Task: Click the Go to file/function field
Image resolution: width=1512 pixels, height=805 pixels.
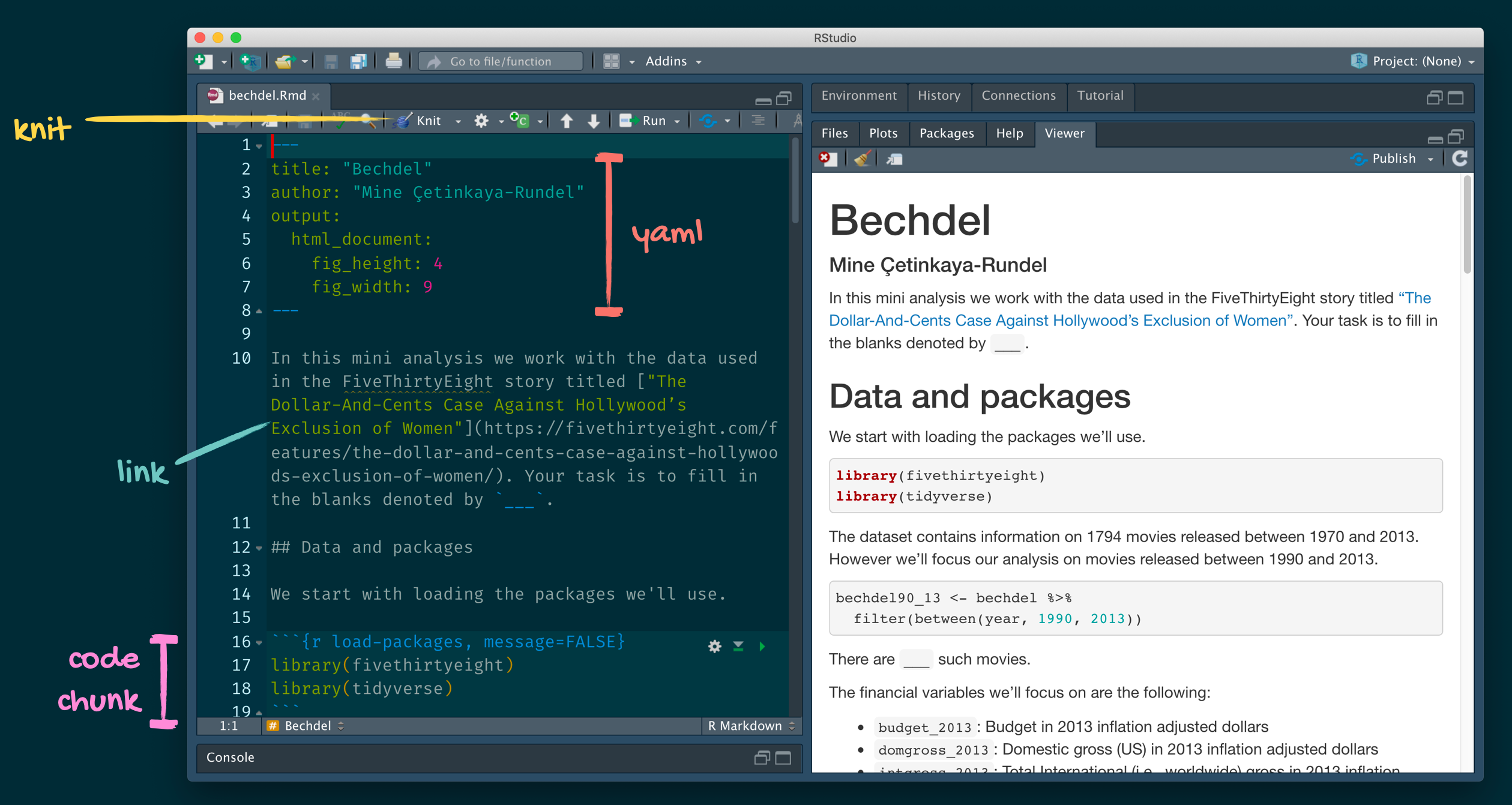Action: click(x=501, y=61)
